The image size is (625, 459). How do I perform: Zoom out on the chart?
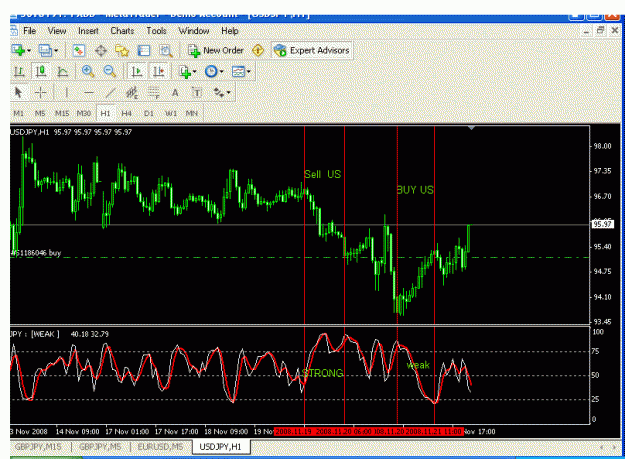110,72
